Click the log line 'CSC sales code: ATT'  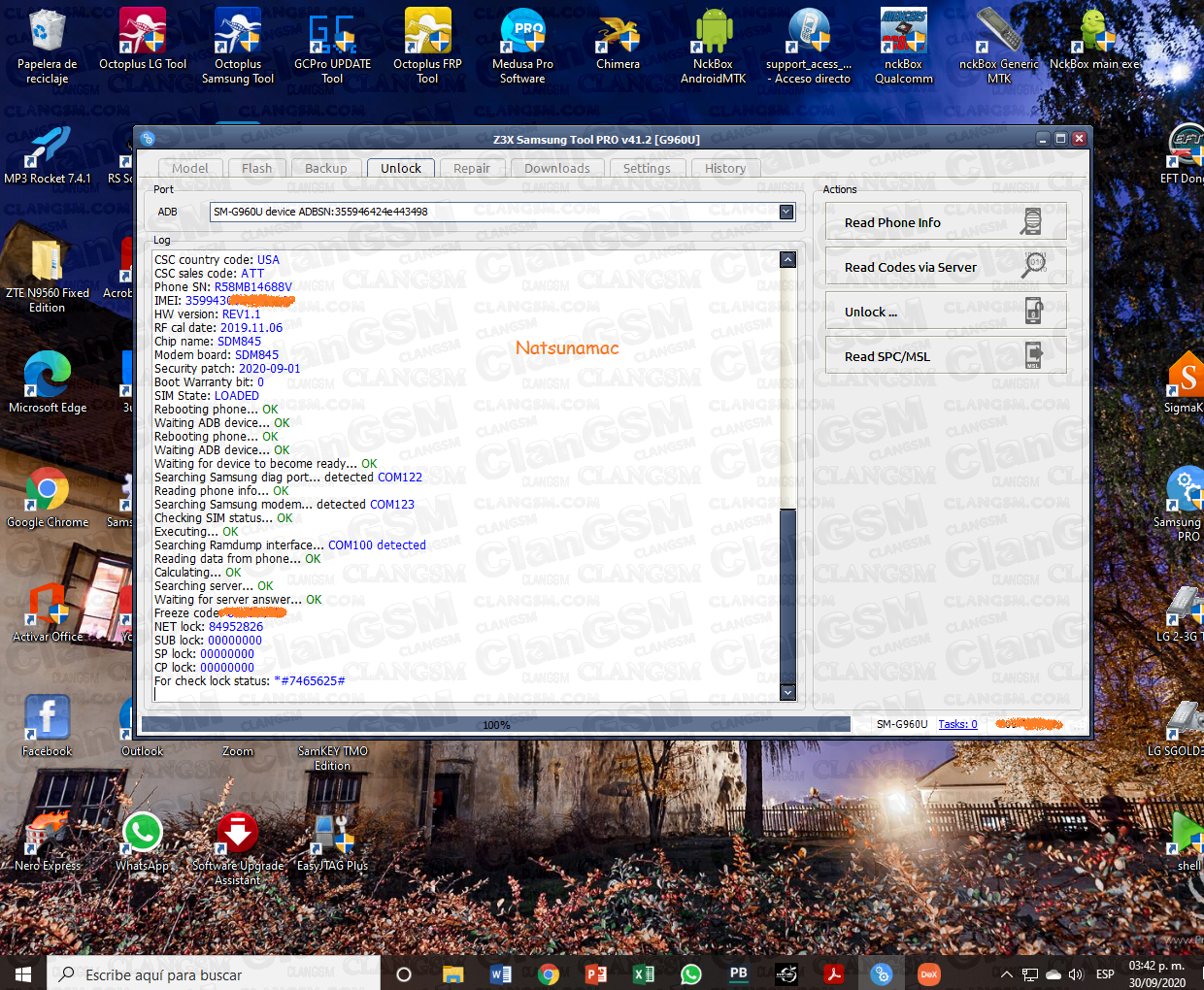point(209,274)
